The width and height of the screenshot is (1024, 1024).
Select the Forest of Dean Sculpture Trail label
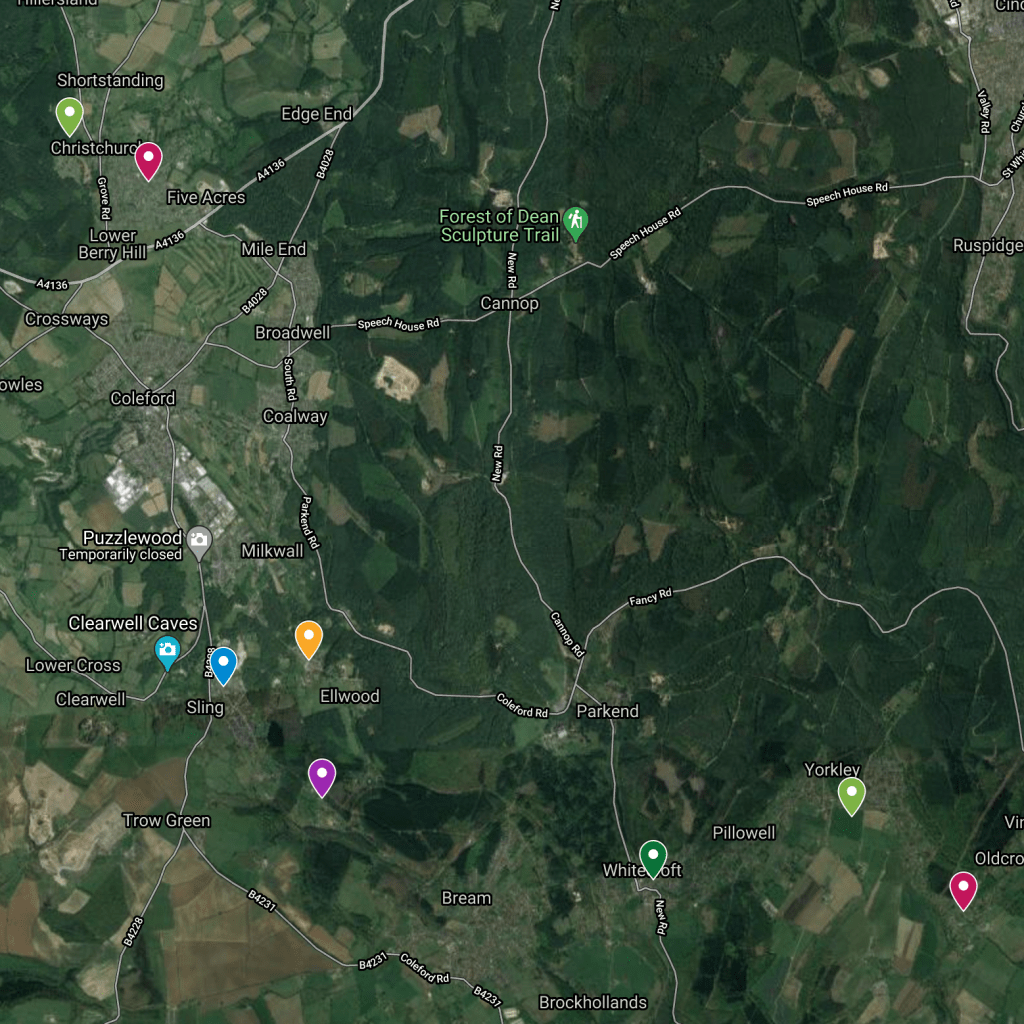500,225
